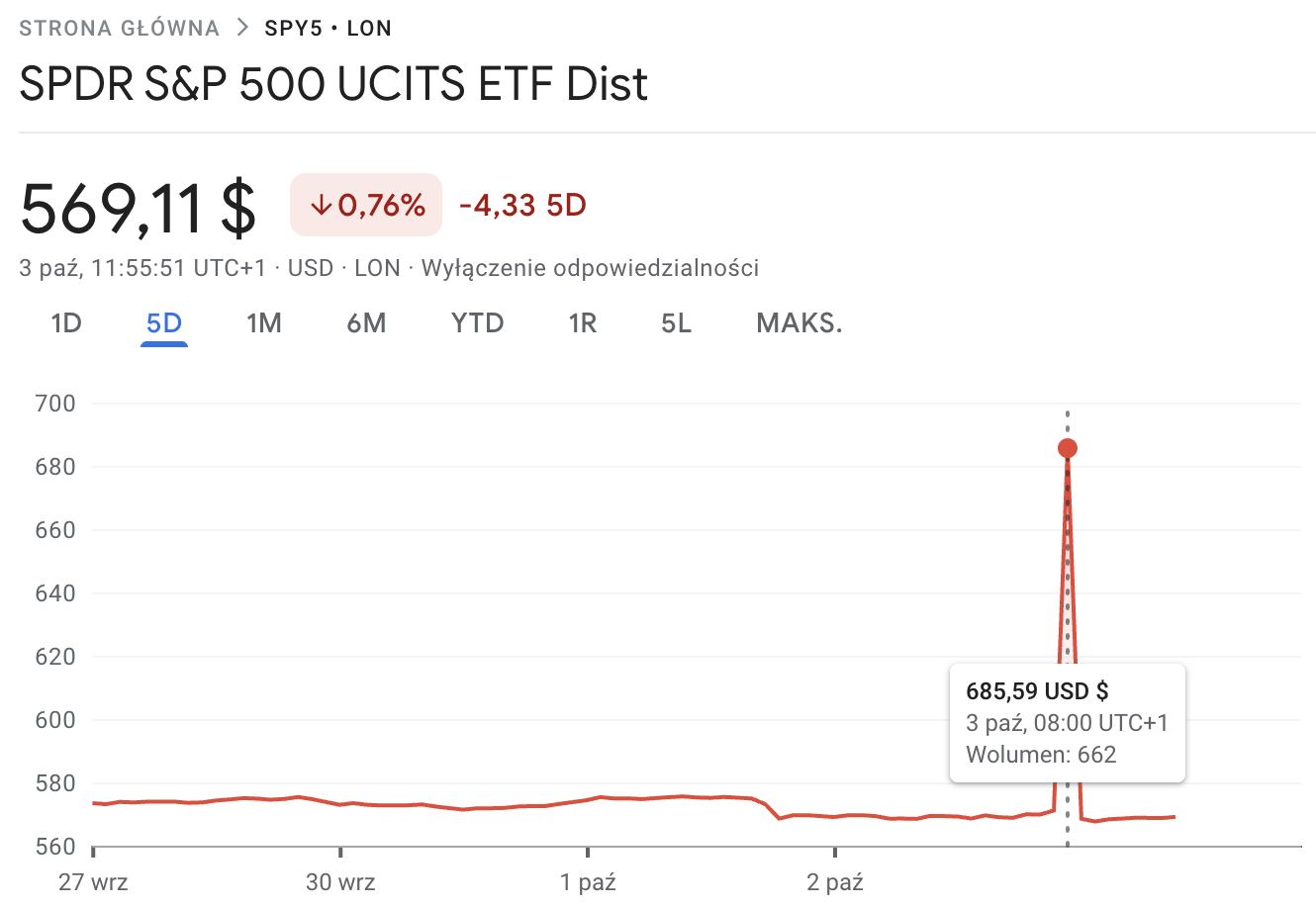This screenshot has height=908, width=1316.
Task: Choose the 1R yearly range
Action: [583, 323]
